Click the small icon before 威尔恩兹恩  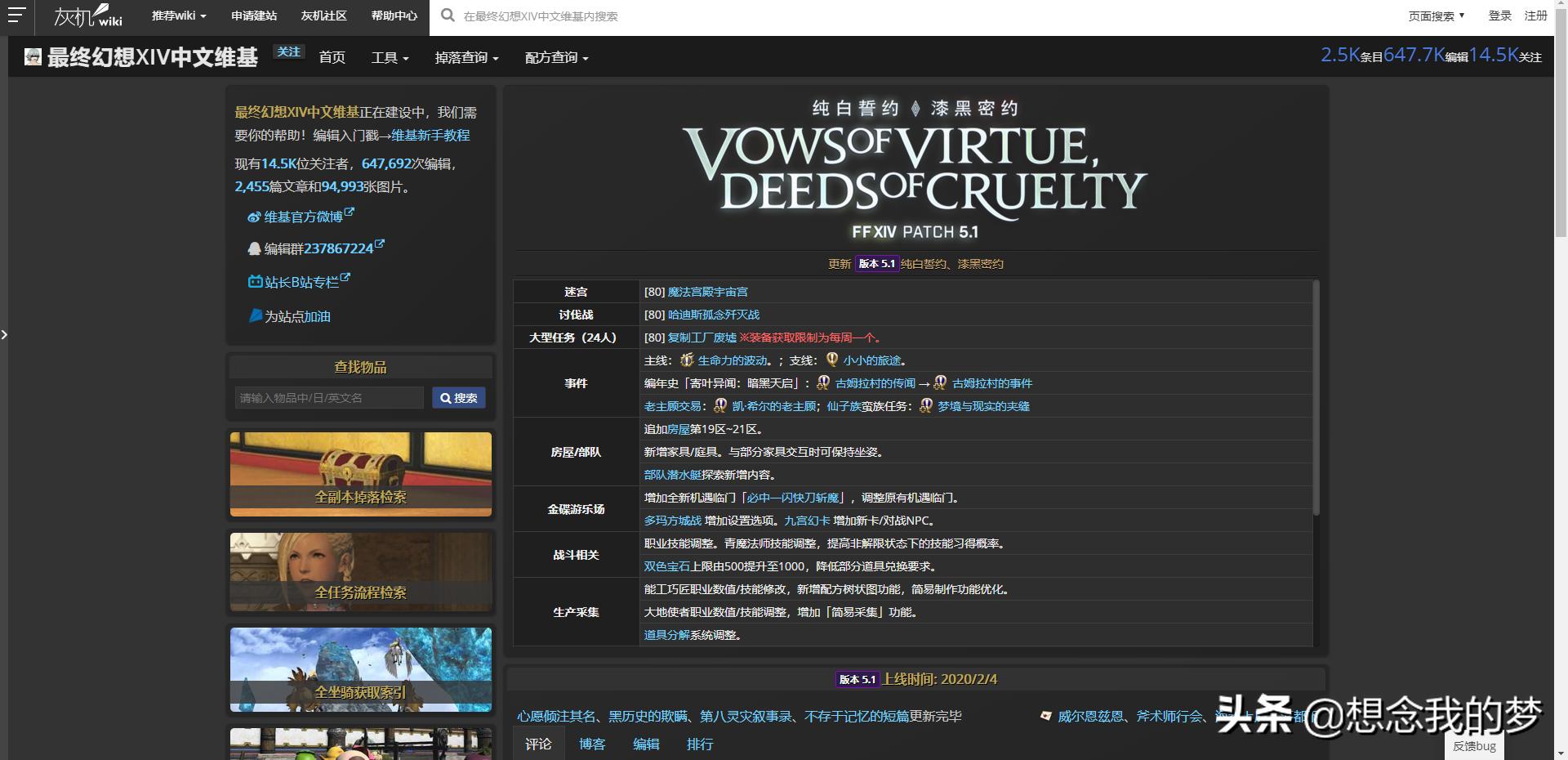pos(1045,716)
